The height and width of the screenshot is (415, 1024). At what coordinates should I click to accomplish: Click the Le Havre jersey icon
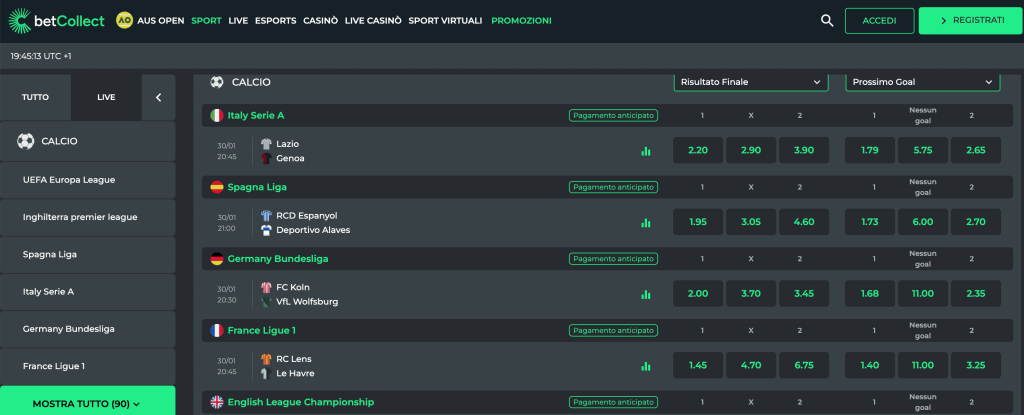click(266, 373)
